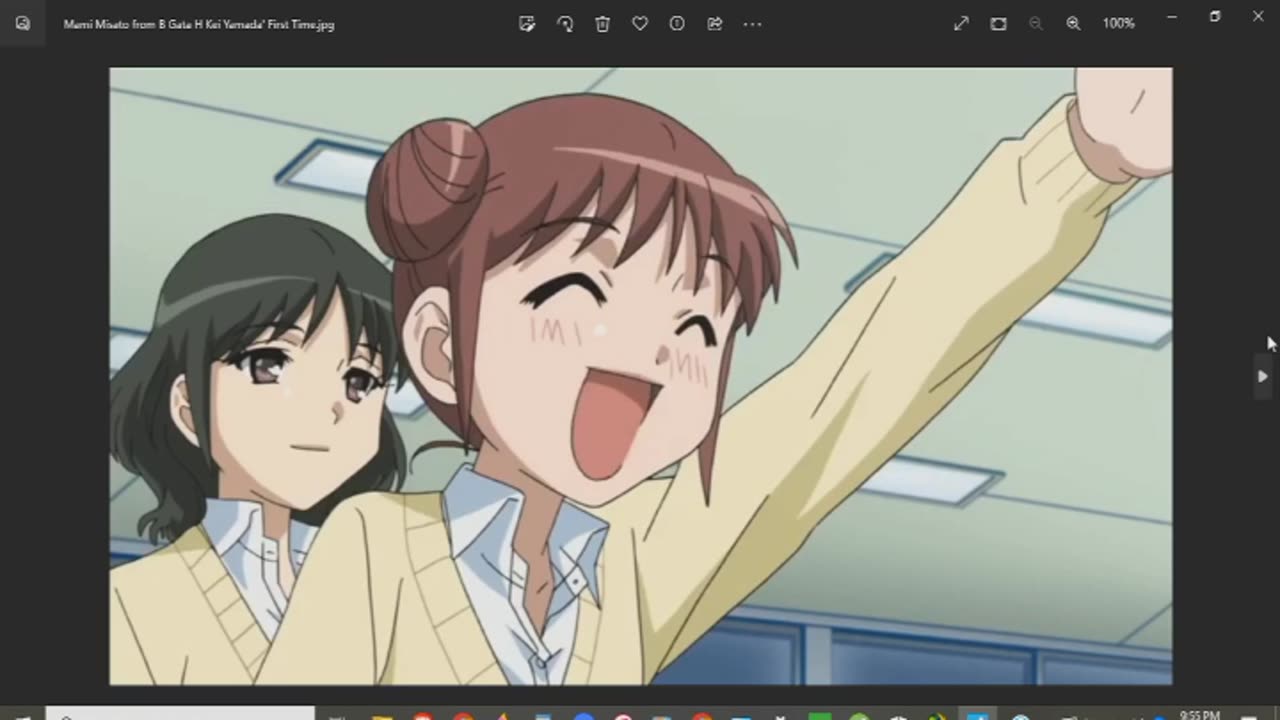Show file info panel
The width and height of the screenshot is (1280, 720).
[x=677, y=23]
